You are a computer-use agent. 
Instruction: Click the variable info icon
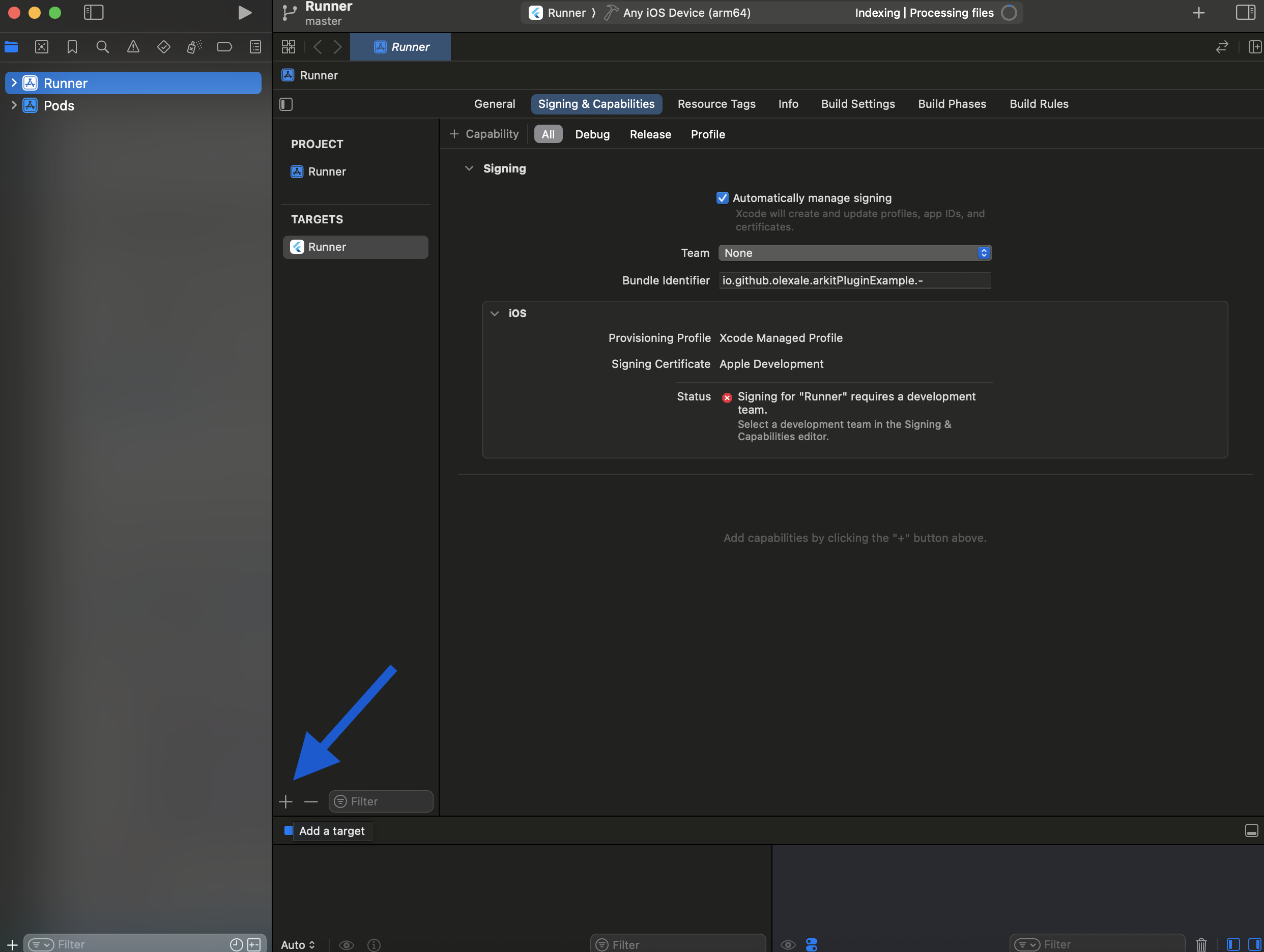point(374,944)
